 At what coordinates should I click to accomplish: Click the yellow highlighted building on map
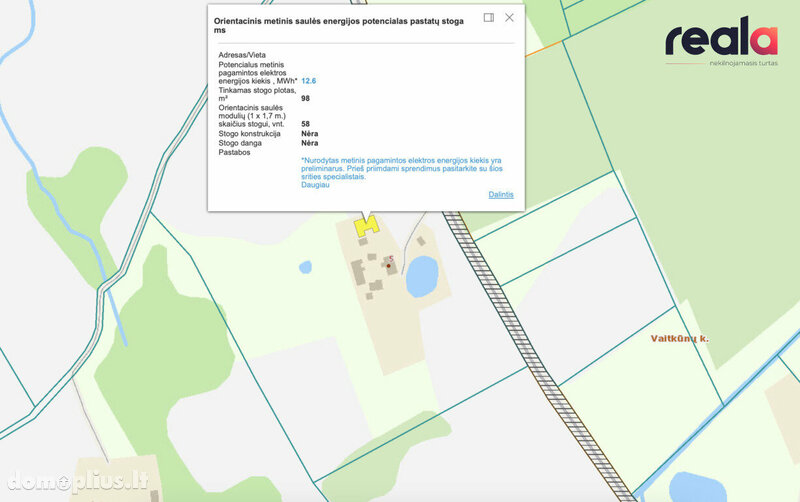click(x=366, y=226)
